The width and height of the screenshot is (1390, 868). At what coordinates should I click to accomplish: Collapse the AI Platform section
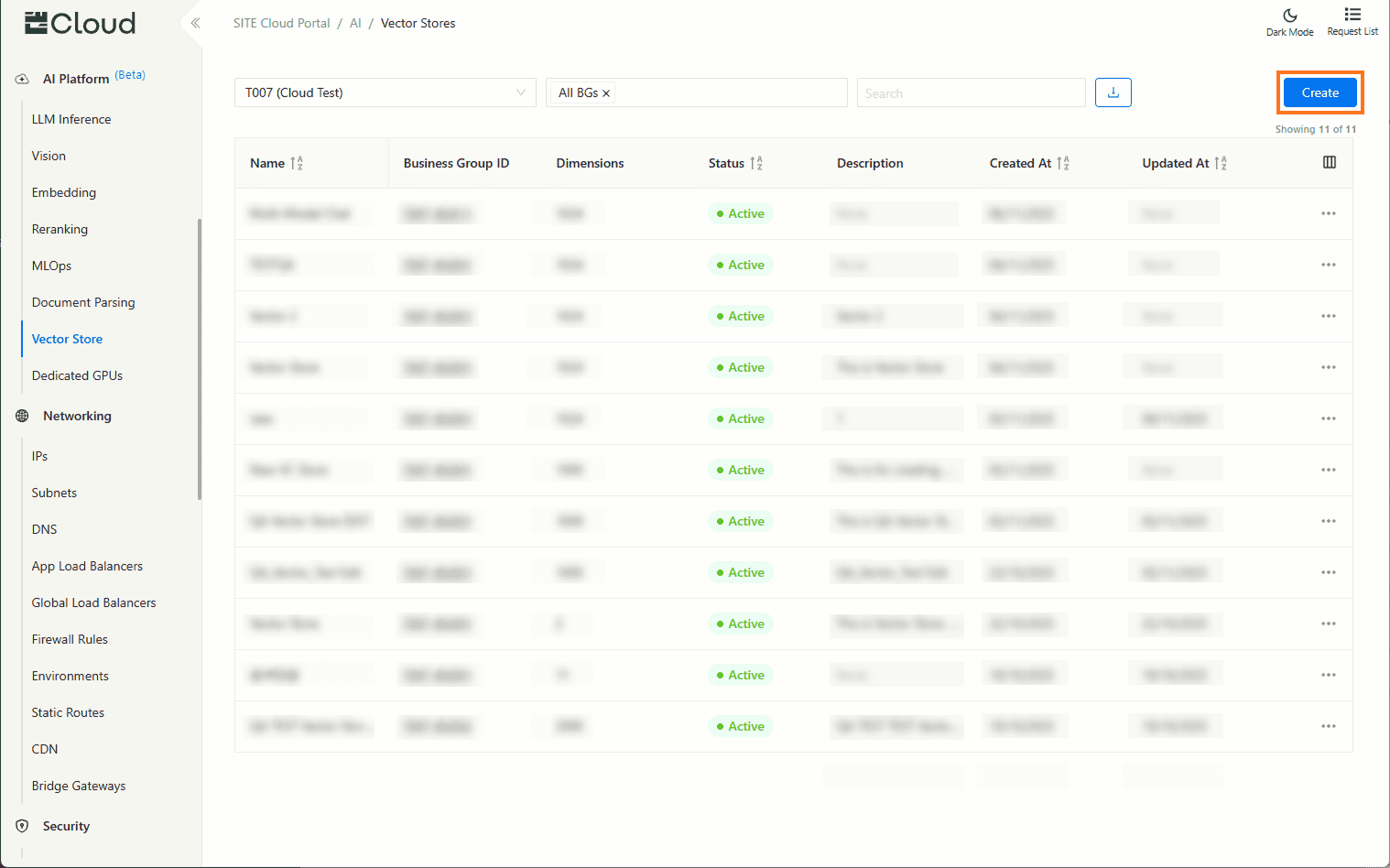pos(76,79)
